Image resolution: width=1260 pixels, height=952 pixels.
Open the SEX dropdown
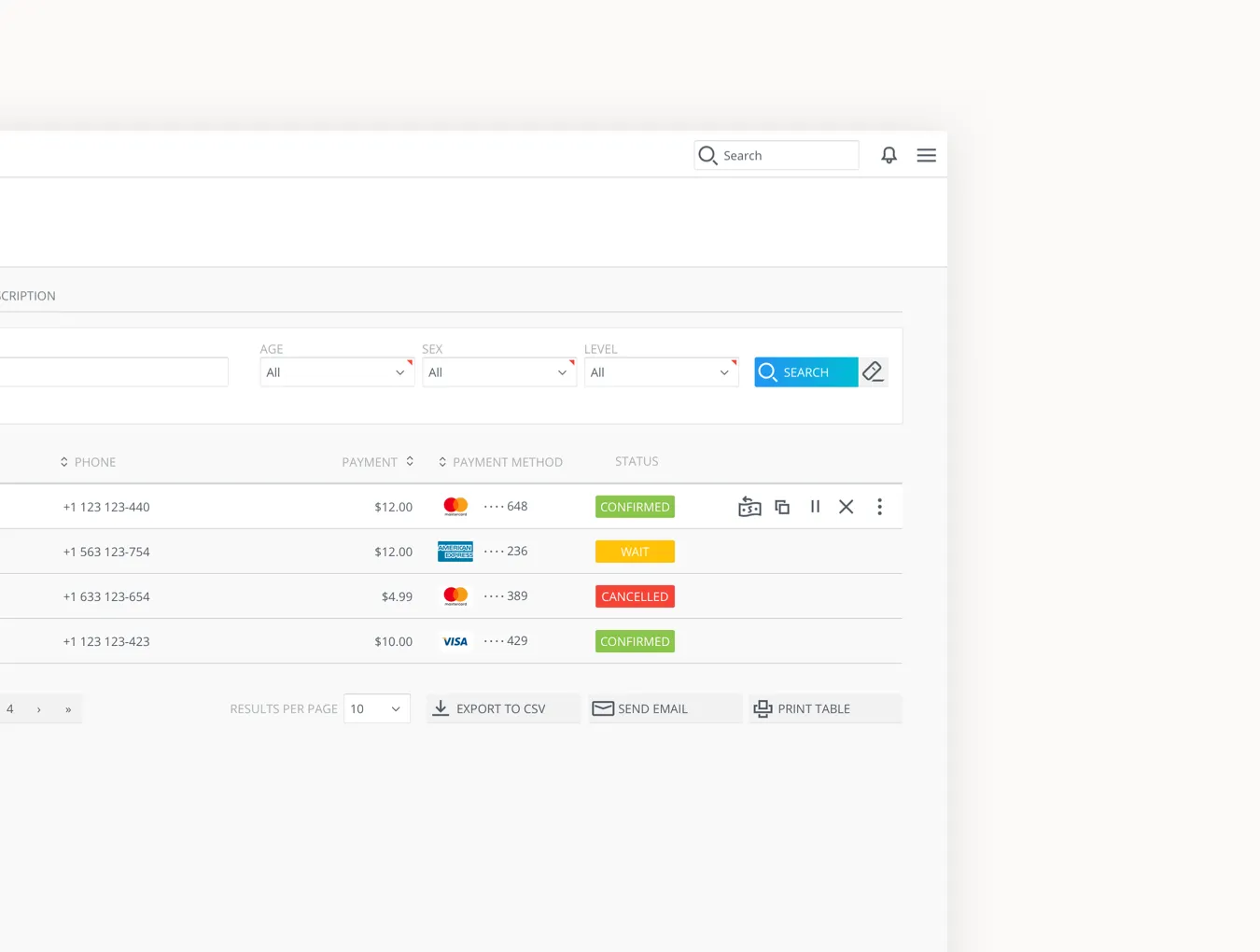[499, 371]
